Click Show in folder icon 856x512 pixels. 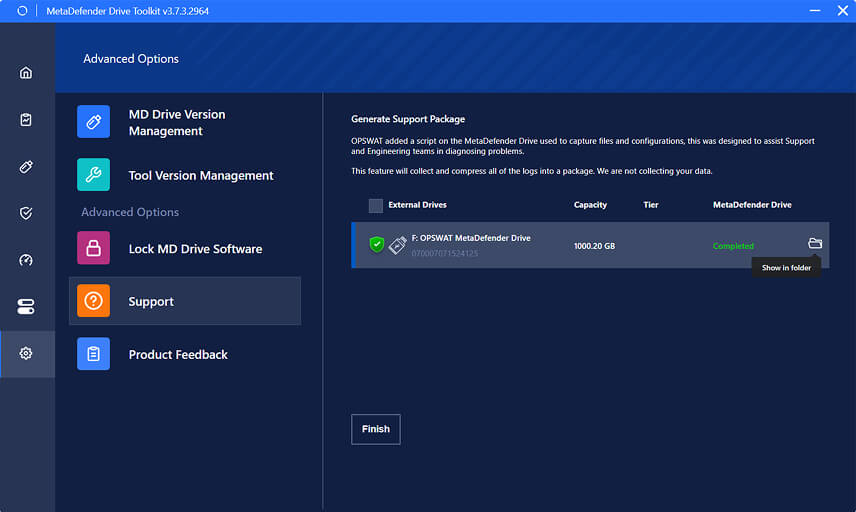tap(815, 244)
